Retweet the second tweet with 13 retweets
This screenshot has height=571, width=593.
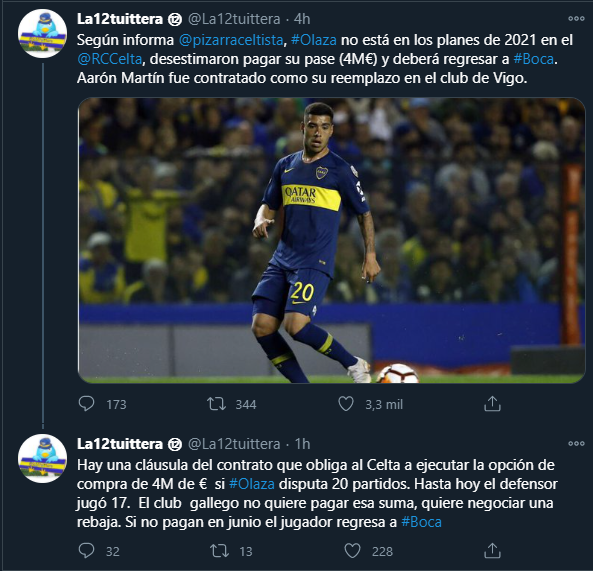click(220, 551)
